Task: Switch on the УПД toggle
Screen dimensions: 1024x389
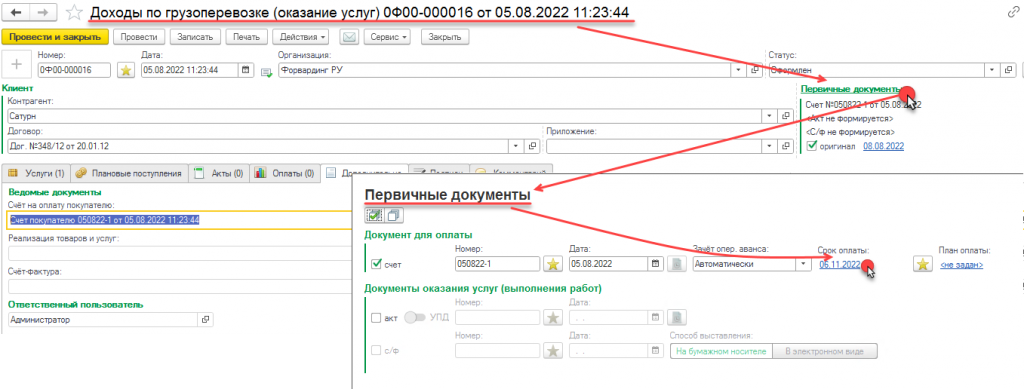Action: coord(415,318)
